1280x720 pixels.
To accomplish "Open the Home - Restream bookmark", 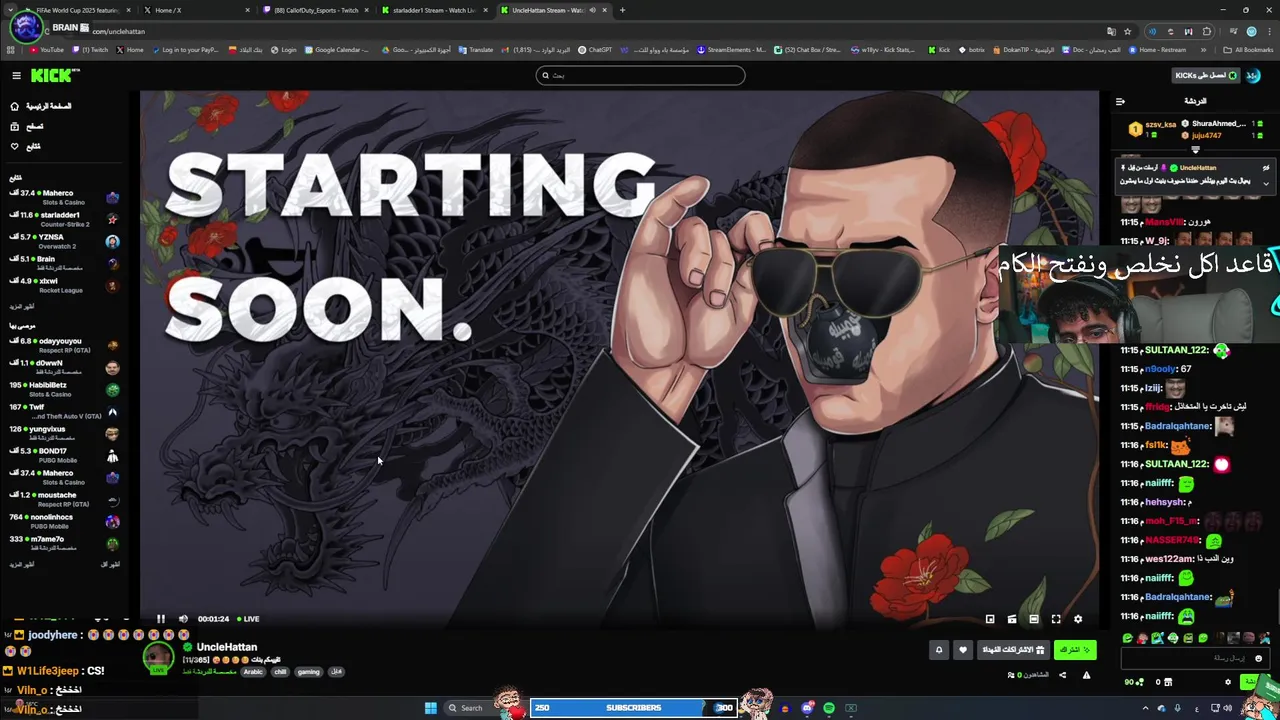I will click(x=1157, y=50).
